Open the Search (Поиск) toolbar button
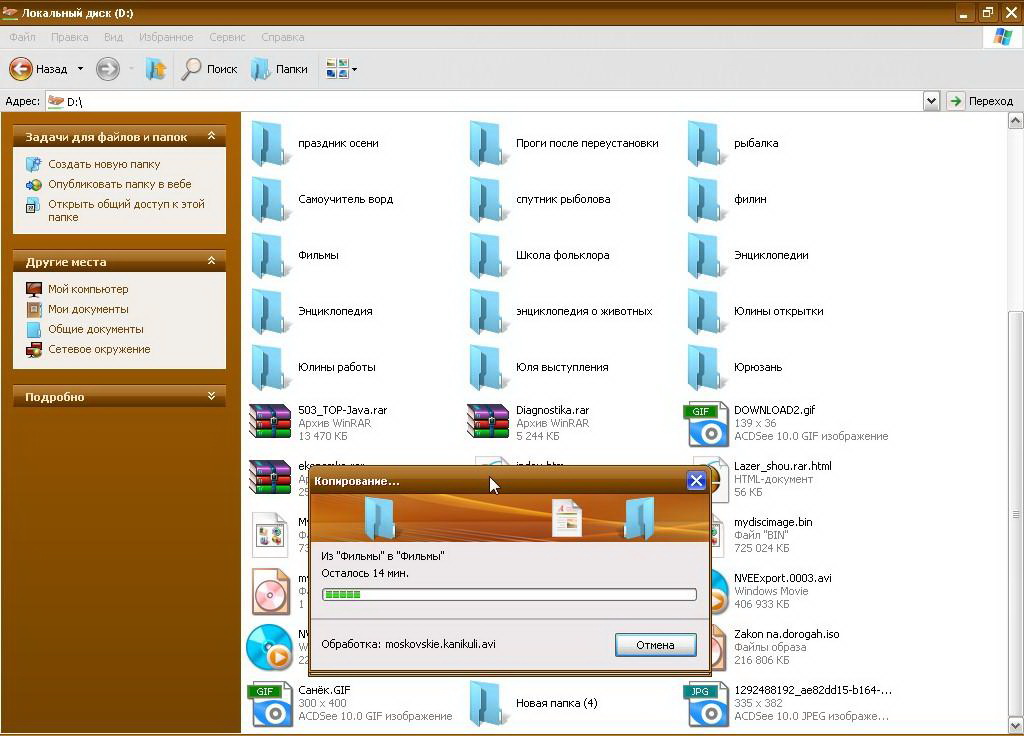The width and height of the screenshot is (1024, 736). 209,69
